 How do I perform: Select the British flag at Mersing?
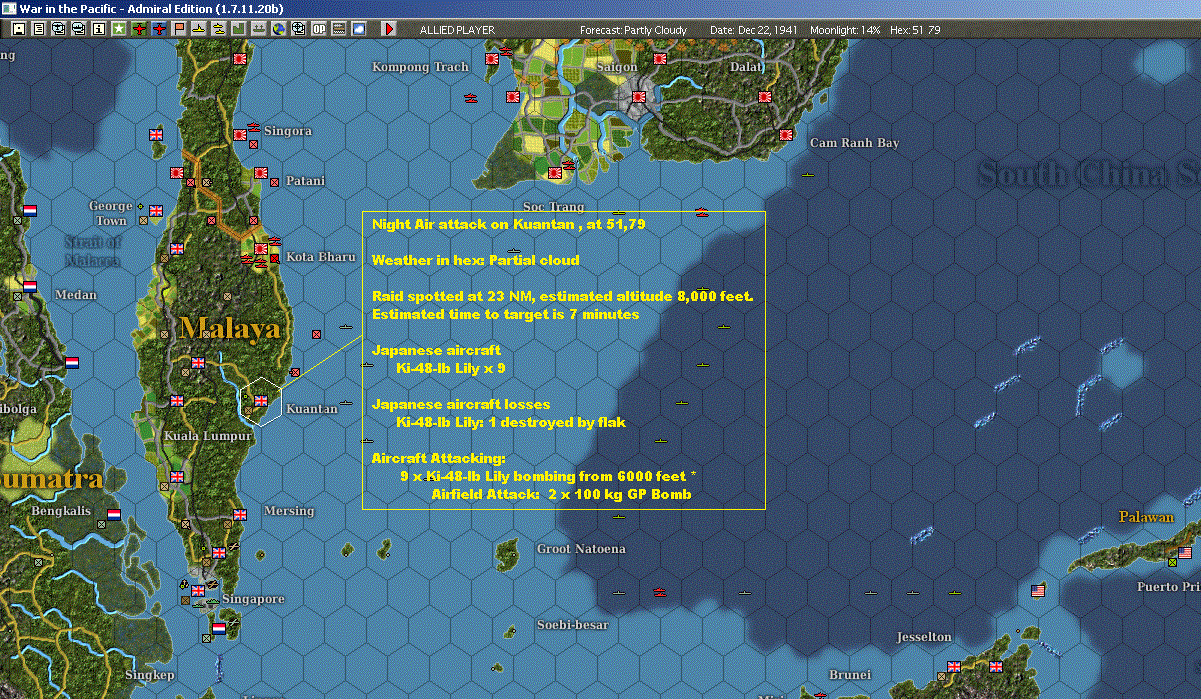tap(240, 515)
